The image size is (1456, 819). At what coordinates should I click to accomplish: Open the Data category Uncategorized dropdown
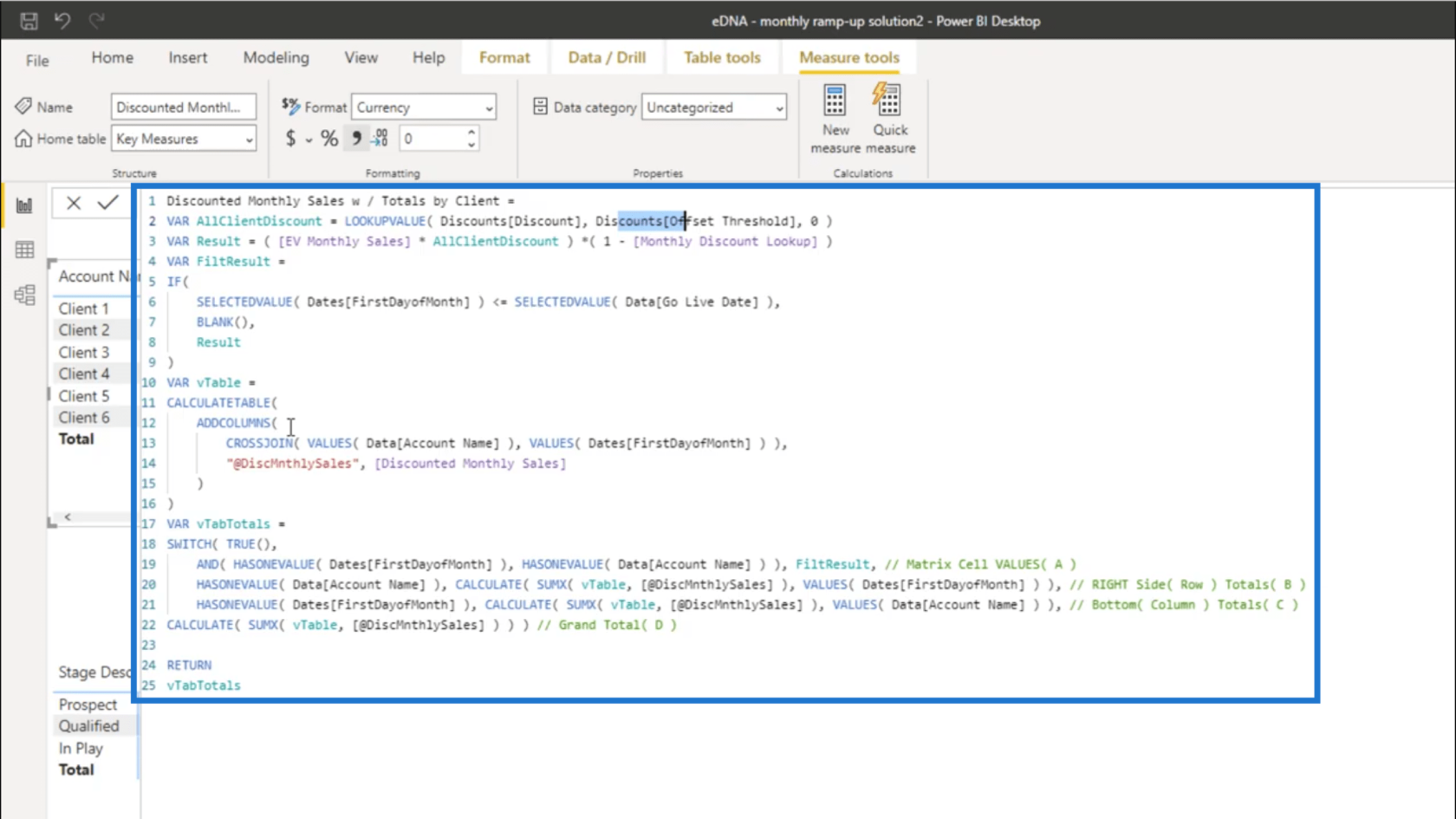(x=714, y=107)
